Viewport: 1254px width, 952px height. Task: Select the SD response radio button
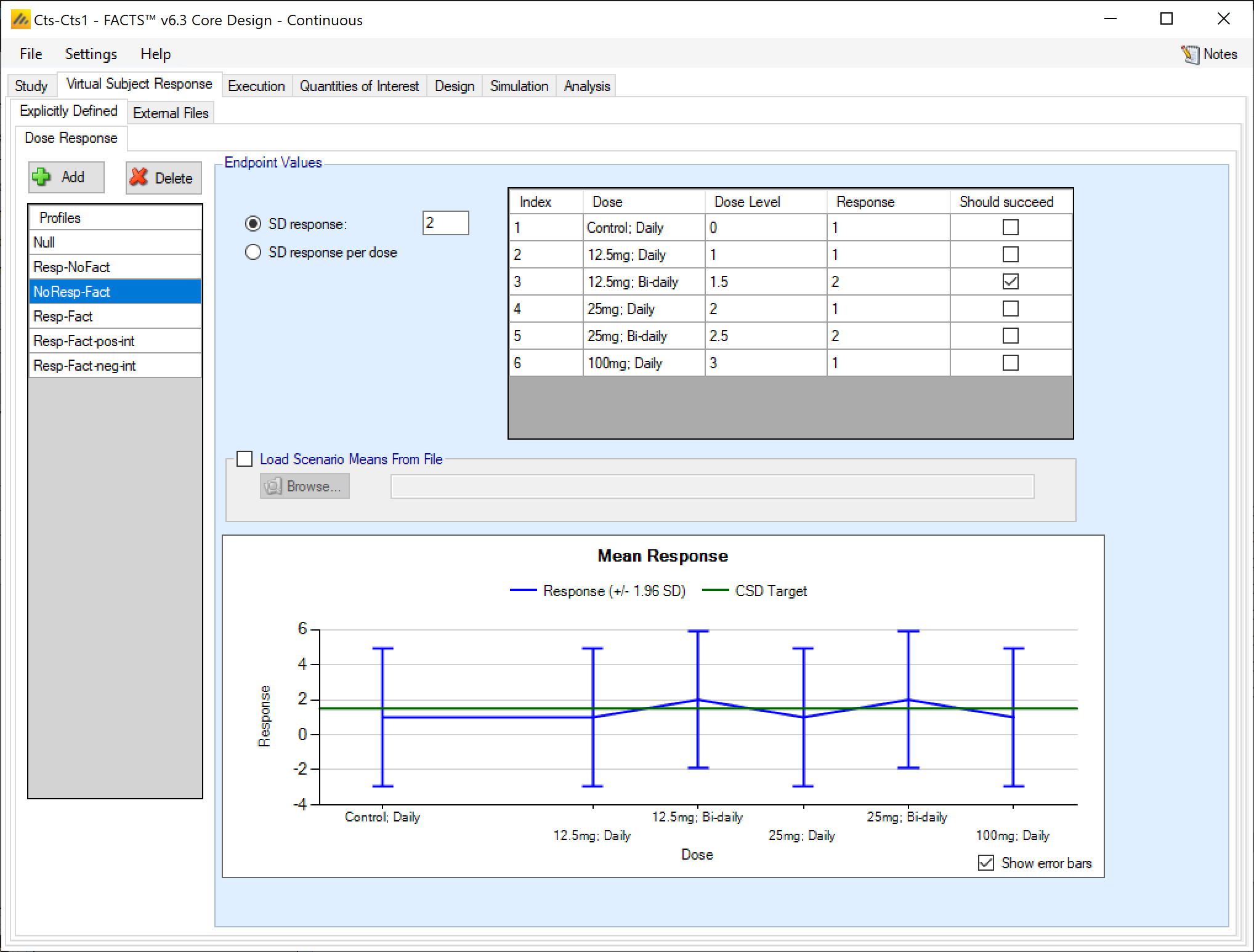click(x=253, y=224)
